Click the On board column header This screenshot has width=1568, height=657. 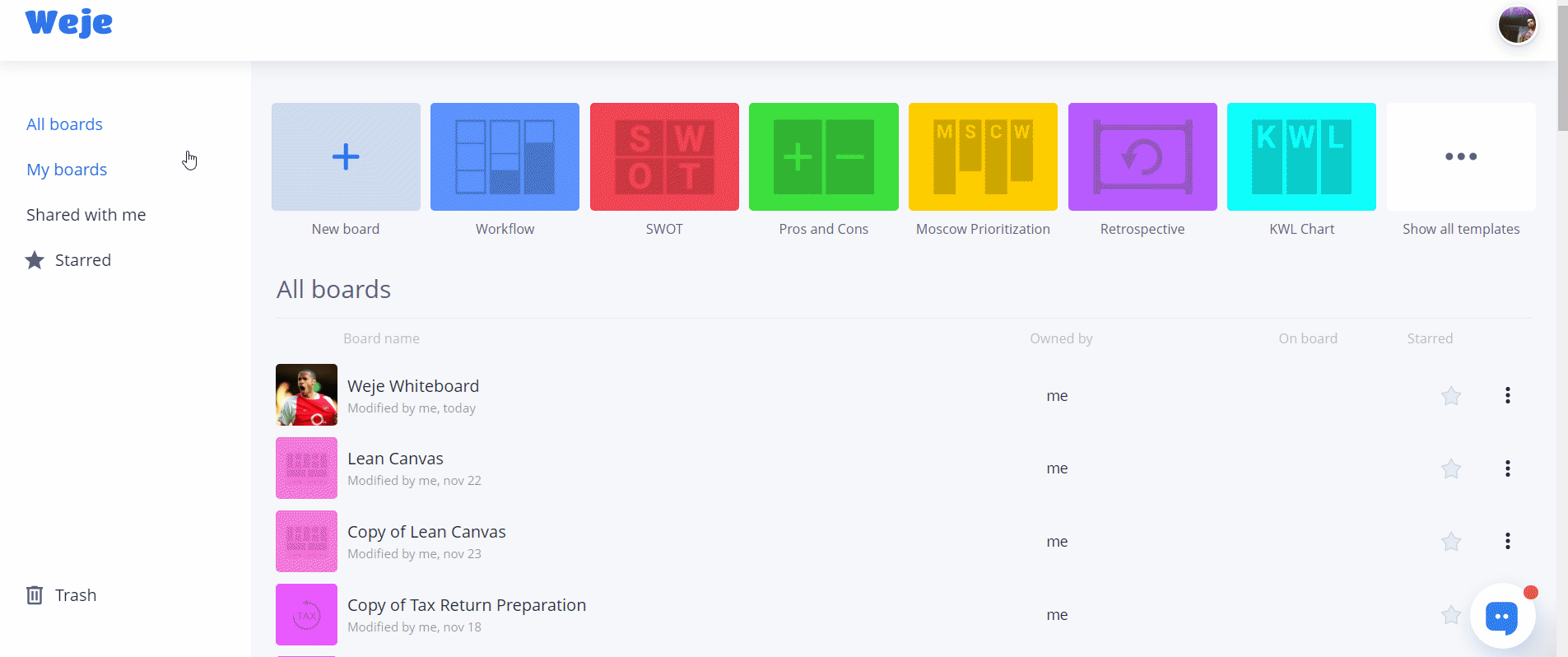pyautogui.click(x=1308, y=338)
